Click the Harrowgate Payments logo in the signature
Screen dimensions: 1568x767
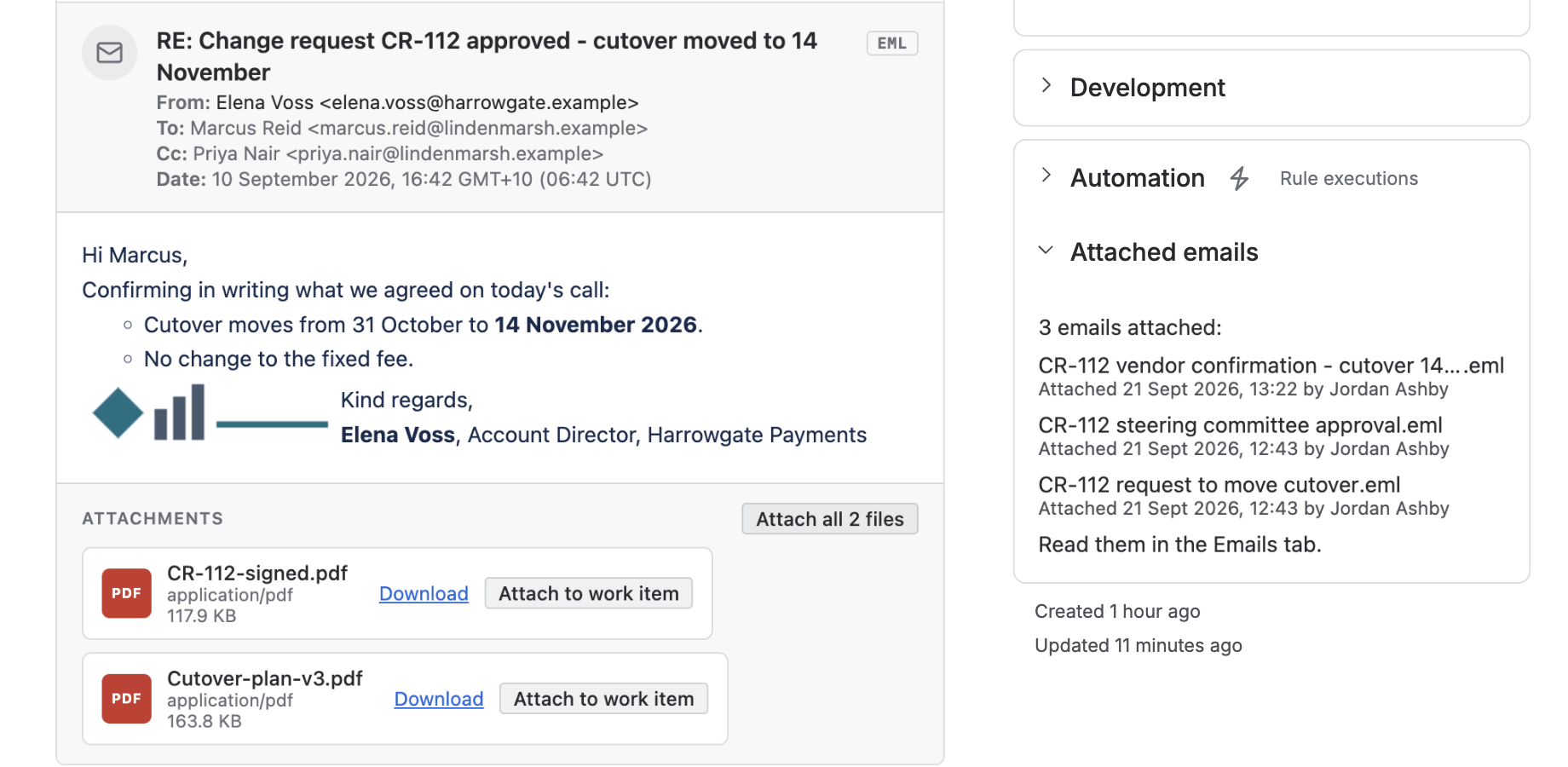pos(209,413)
